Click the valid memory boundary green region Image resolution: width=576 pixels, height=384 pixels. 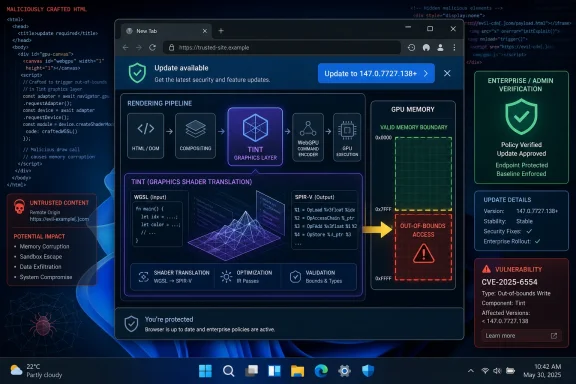[x=423, y=174]
